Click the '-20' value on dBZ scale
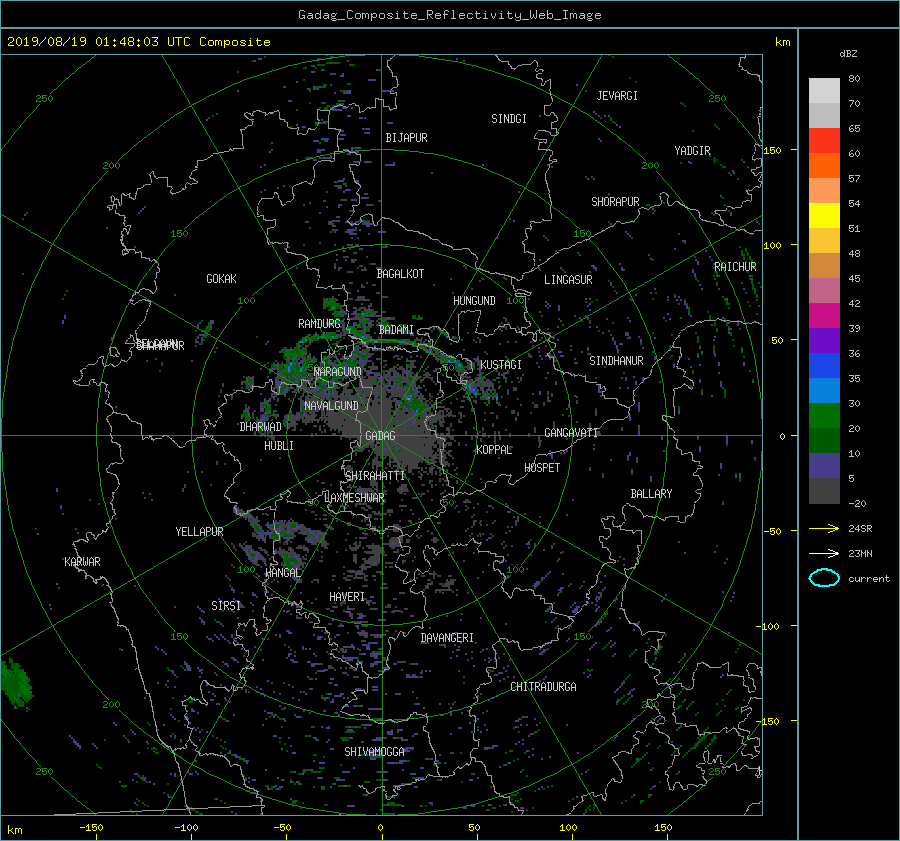Viewport: 900px width, 841px height. pyautogui.click(x=858, y=503)
